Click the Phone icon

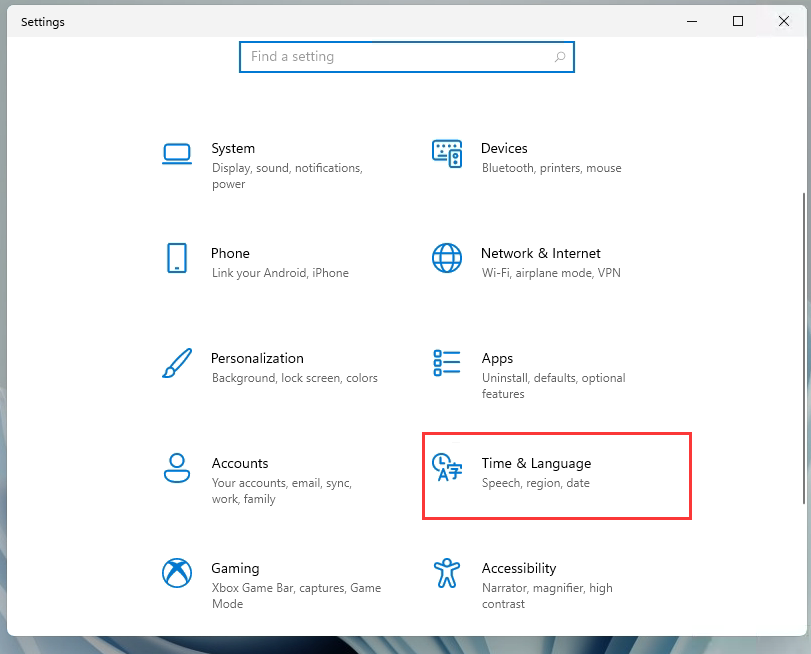click(177, 260)
